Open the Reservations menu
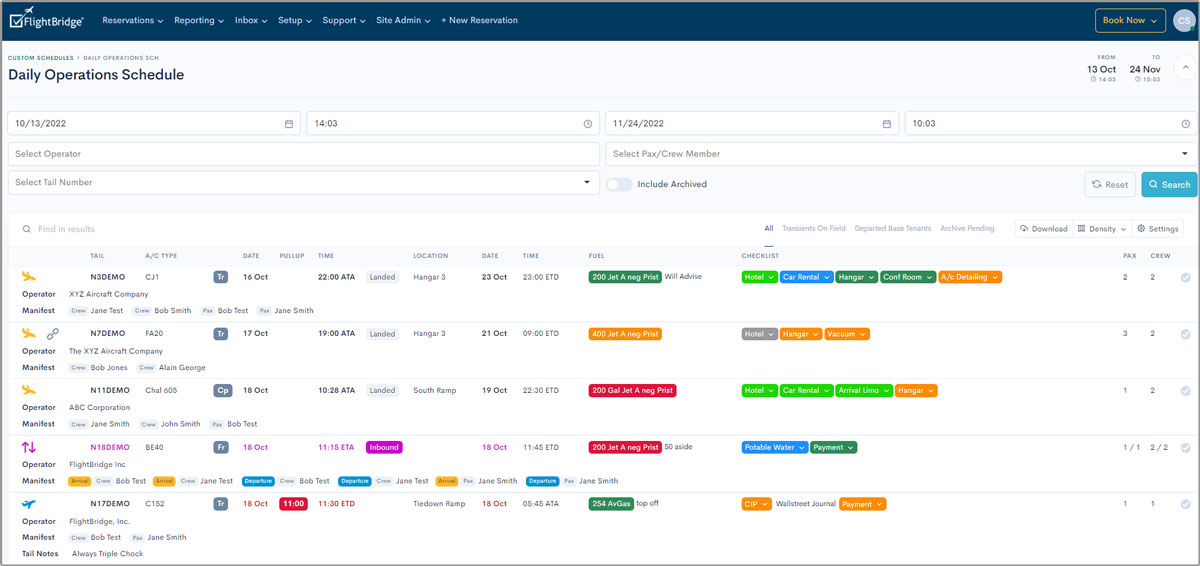The width and height of the screenshot is (1200, 566). point(132,20)
